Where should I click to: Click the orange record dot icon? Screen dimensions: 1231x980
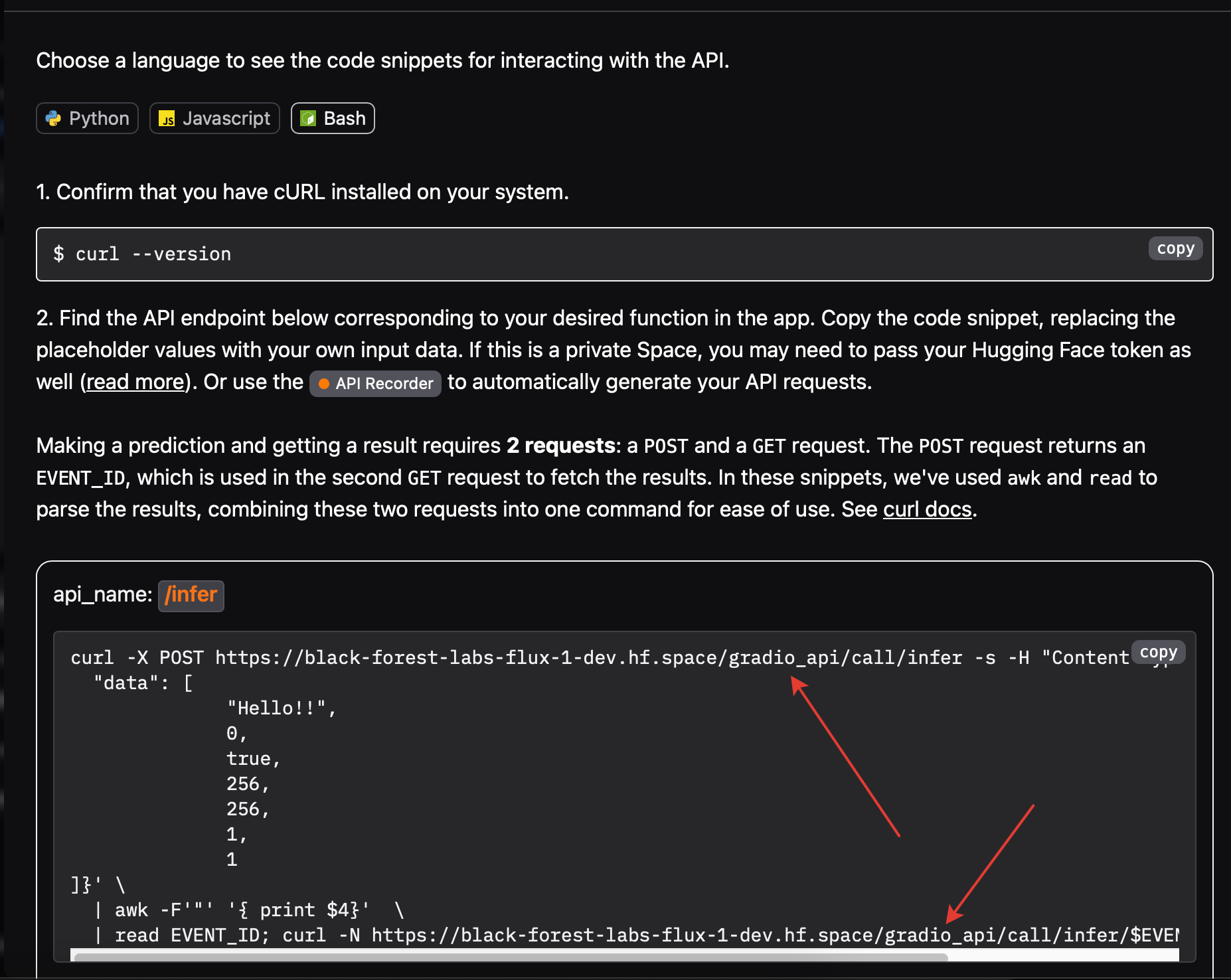click(x=324, y=384)
